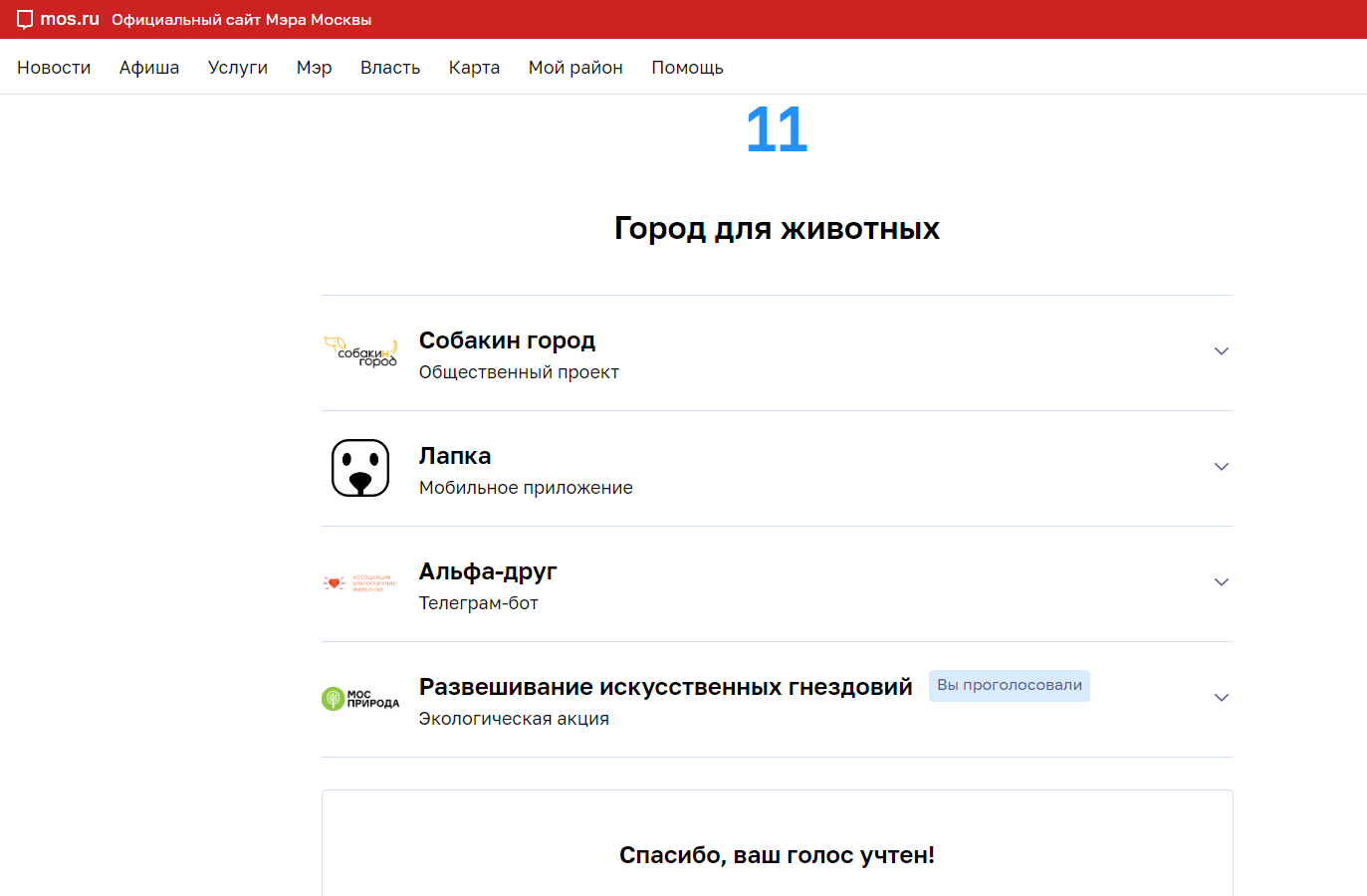Screen dimensions: 1367x896
Task: Expand Развешивание искусственных гнездовий chevron
Action: click(x=1222, y=698)
